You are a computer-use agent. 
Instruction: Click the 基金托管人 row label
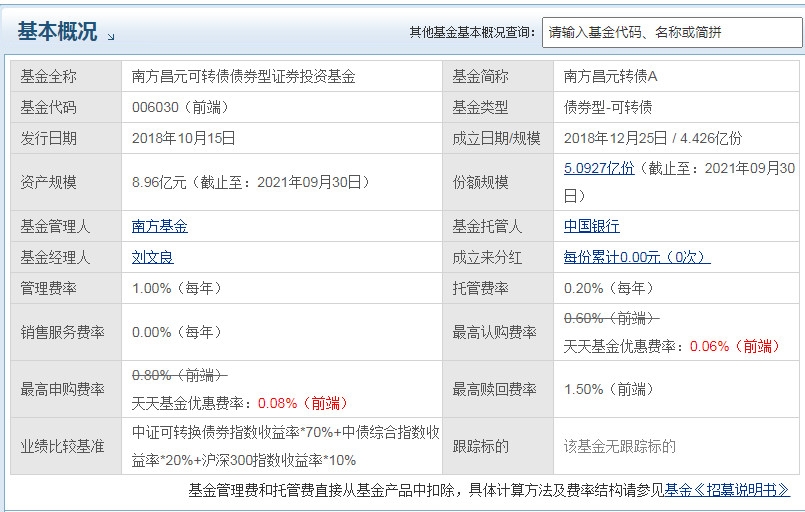tap(487, 226)
